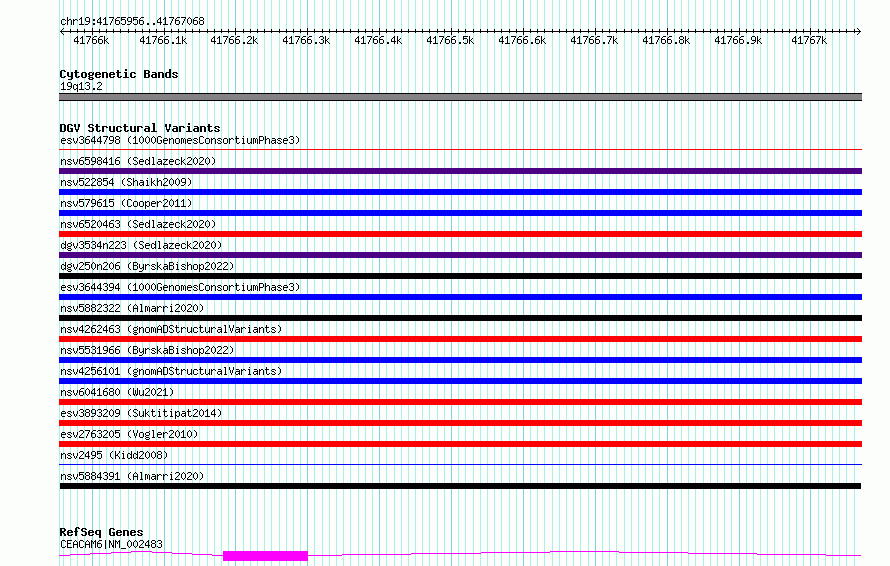The image size is (890, 566).
Task: Click the 19q13.2 band label
Action: (81, 86)
